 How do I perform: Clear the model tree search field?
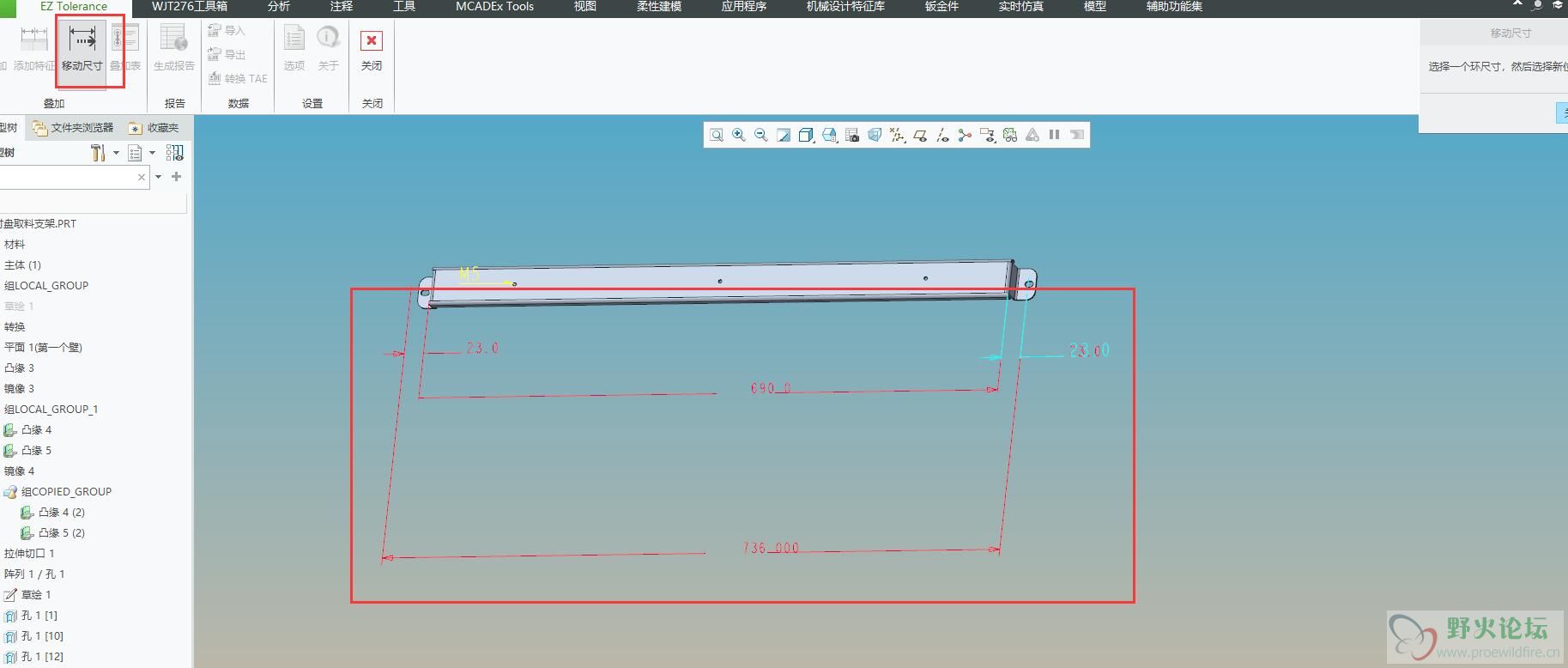tap(142, 177)
